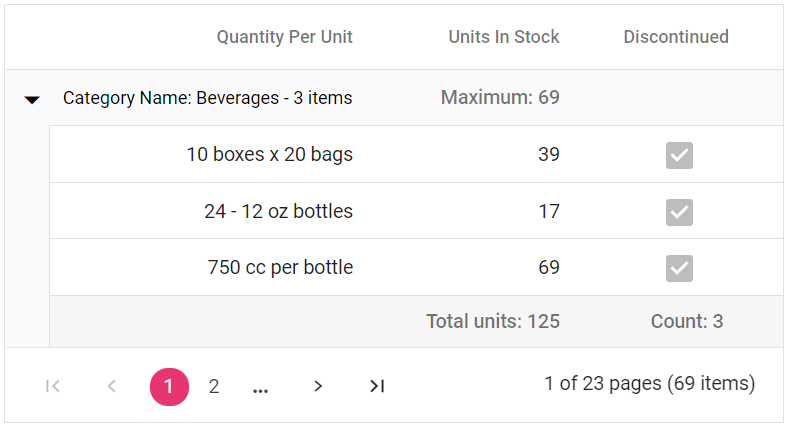The height and width of the screenshot is (427, 788).
Task: Toggle Discontinued checkbox for 10 boxes x 20 bags
Action: coord(679,155)
